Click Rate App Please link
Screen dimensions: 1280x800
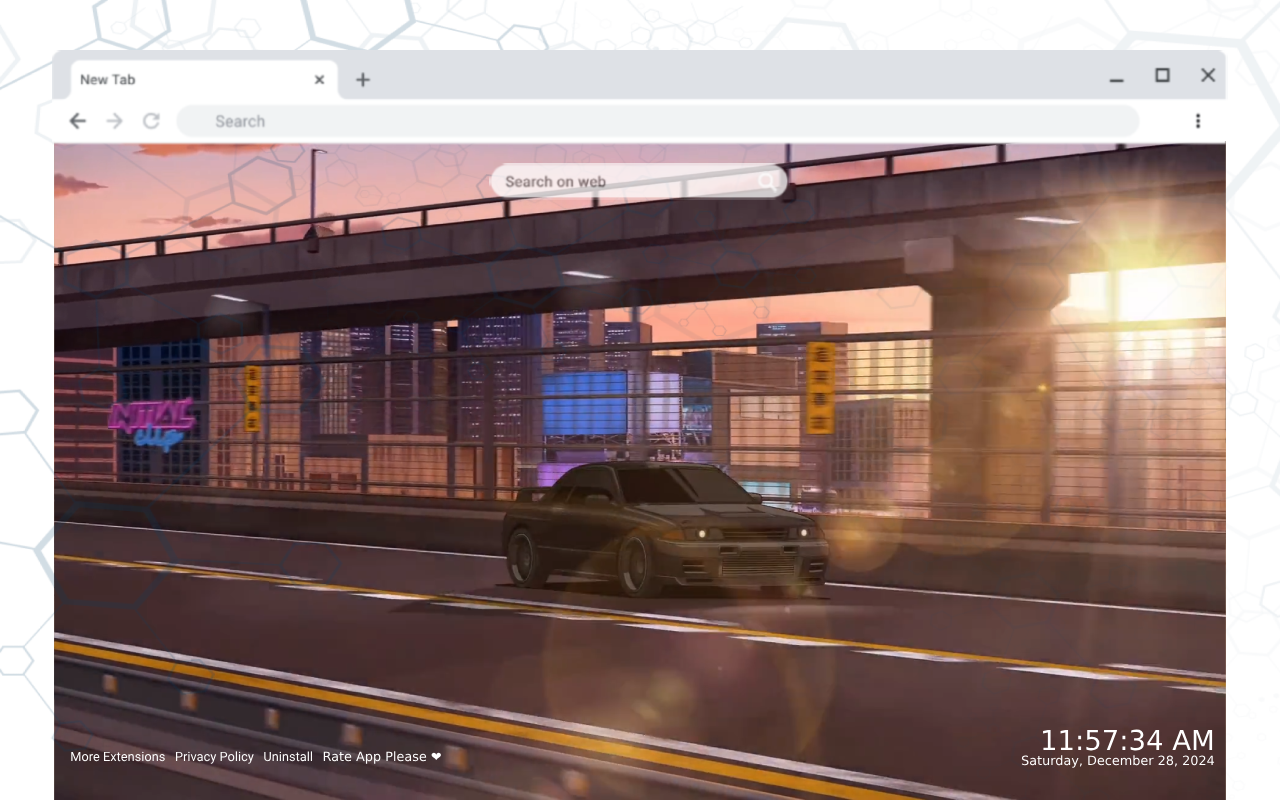point(382,757)
